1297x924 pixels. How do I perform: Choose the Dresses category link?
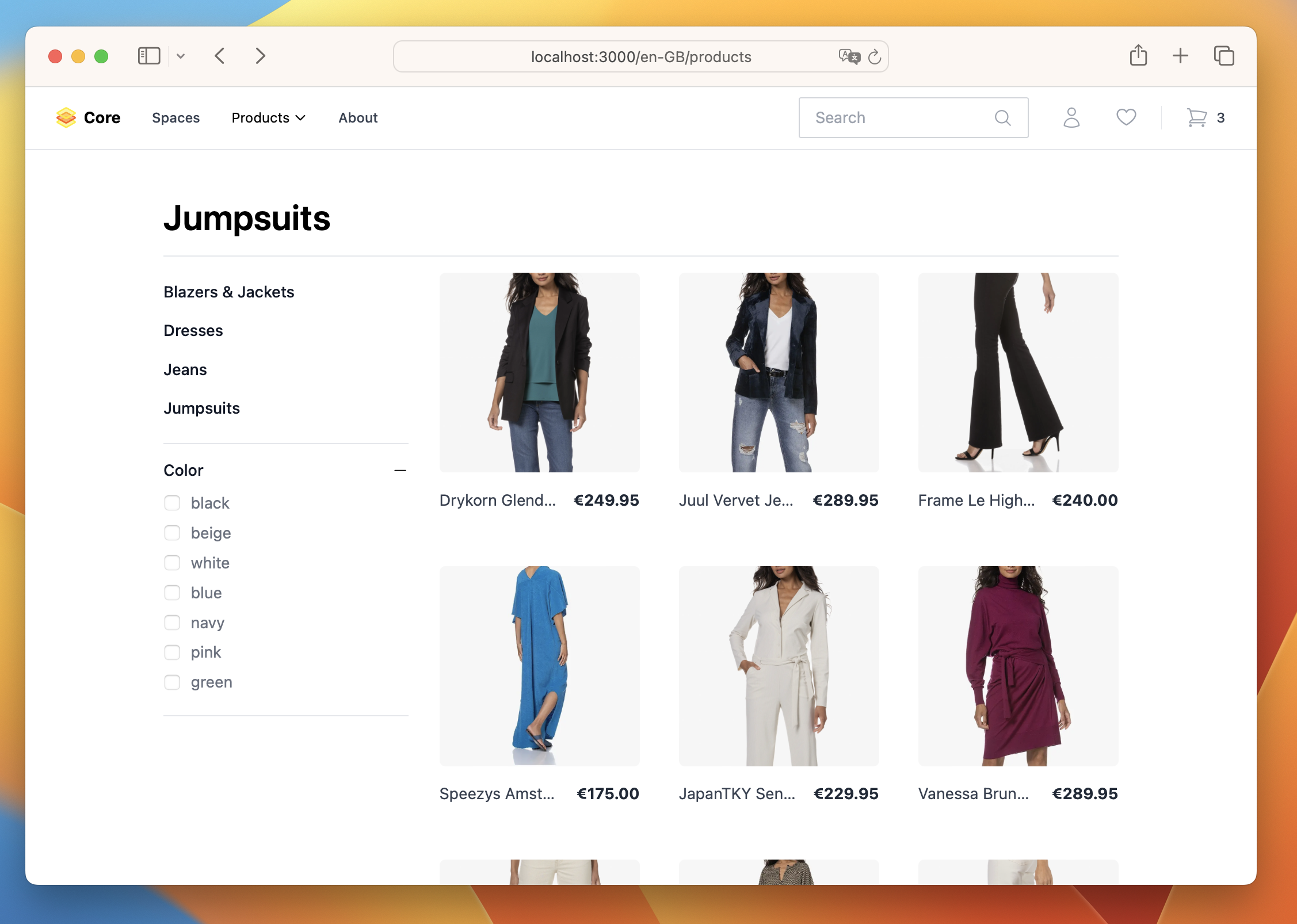tap(193, 331)
